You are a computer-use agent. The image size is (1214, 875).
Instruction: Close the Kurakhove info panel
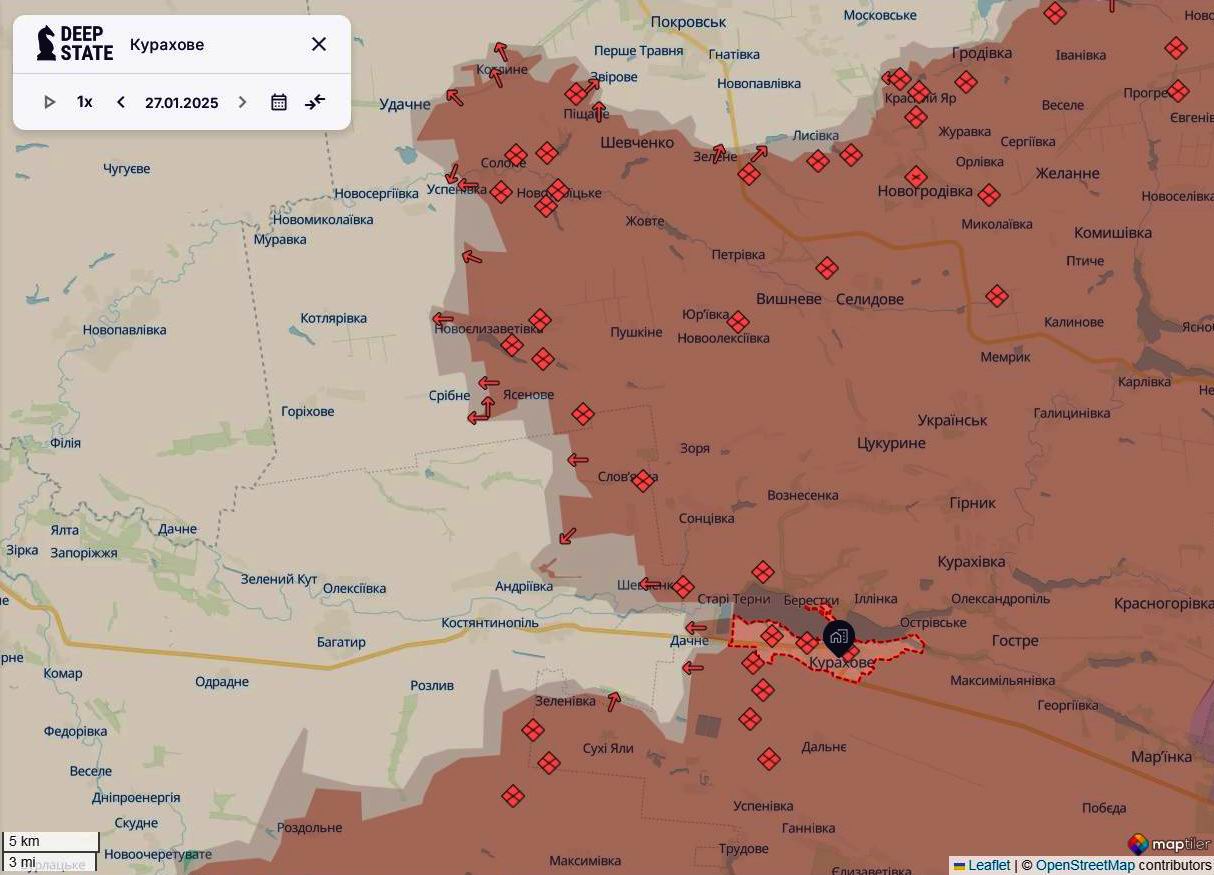319,44
